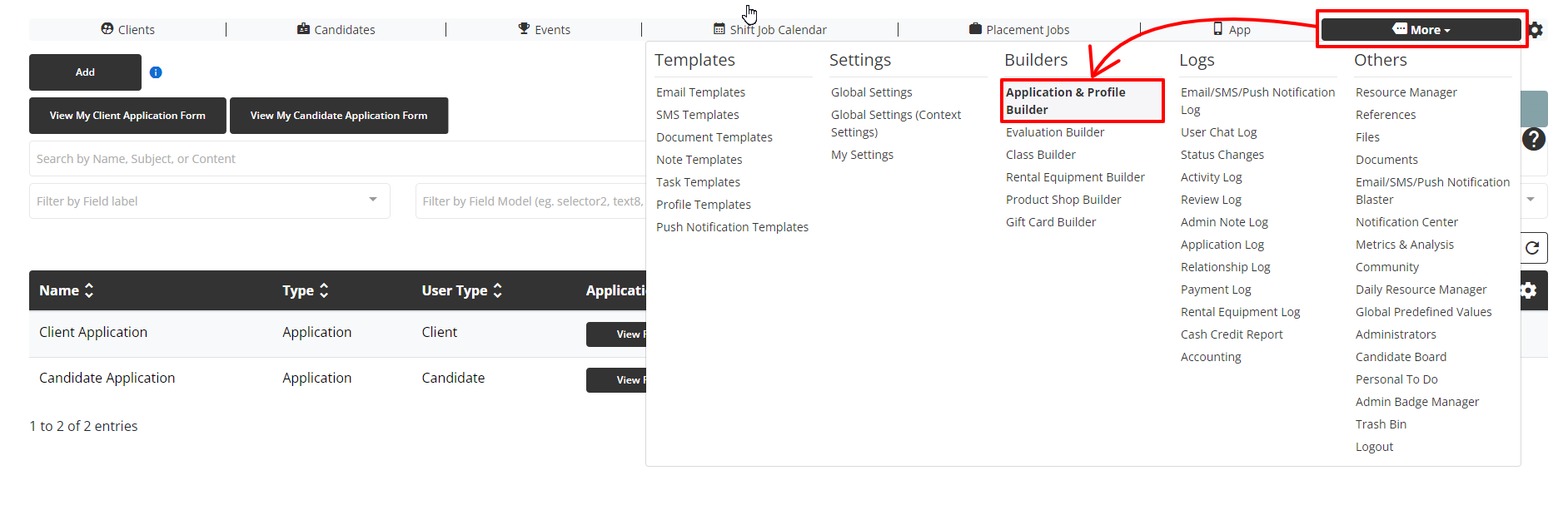1568x515 pixels.
Task: Sort by Type column arrows
Action: pyautogui.click(x=324, y=290)
